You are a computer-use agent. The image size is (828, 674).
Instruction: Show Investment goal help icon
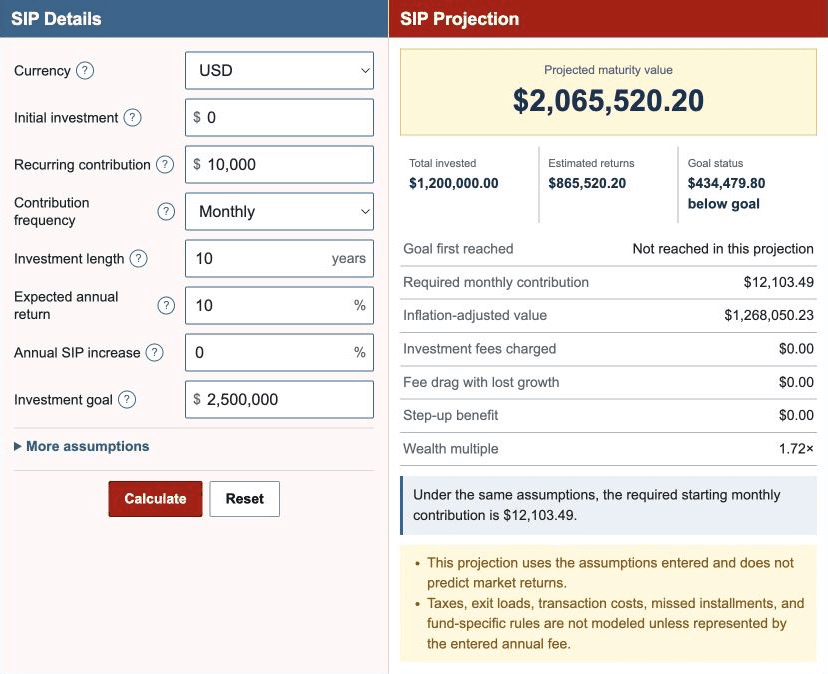[127, 399]
